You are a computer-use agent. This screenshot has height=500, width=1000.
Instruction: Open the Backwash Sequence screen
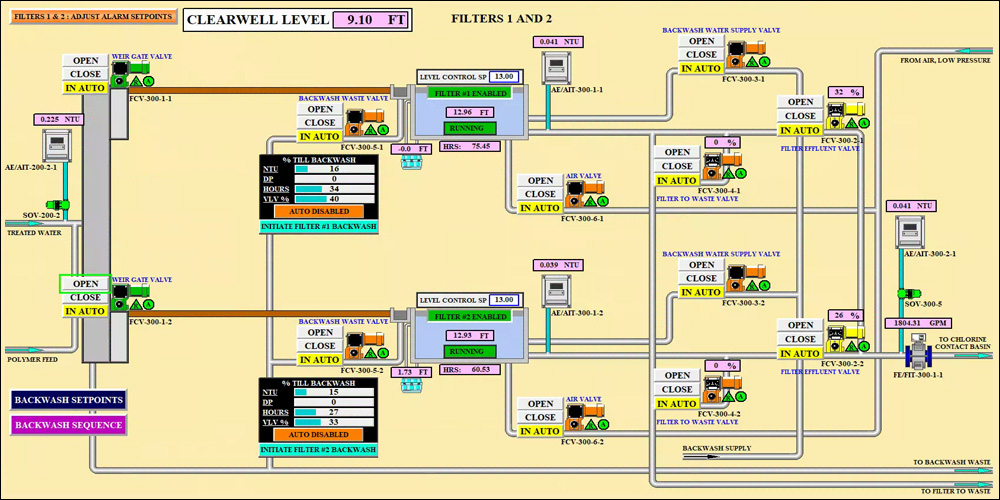tap(69, 425)
